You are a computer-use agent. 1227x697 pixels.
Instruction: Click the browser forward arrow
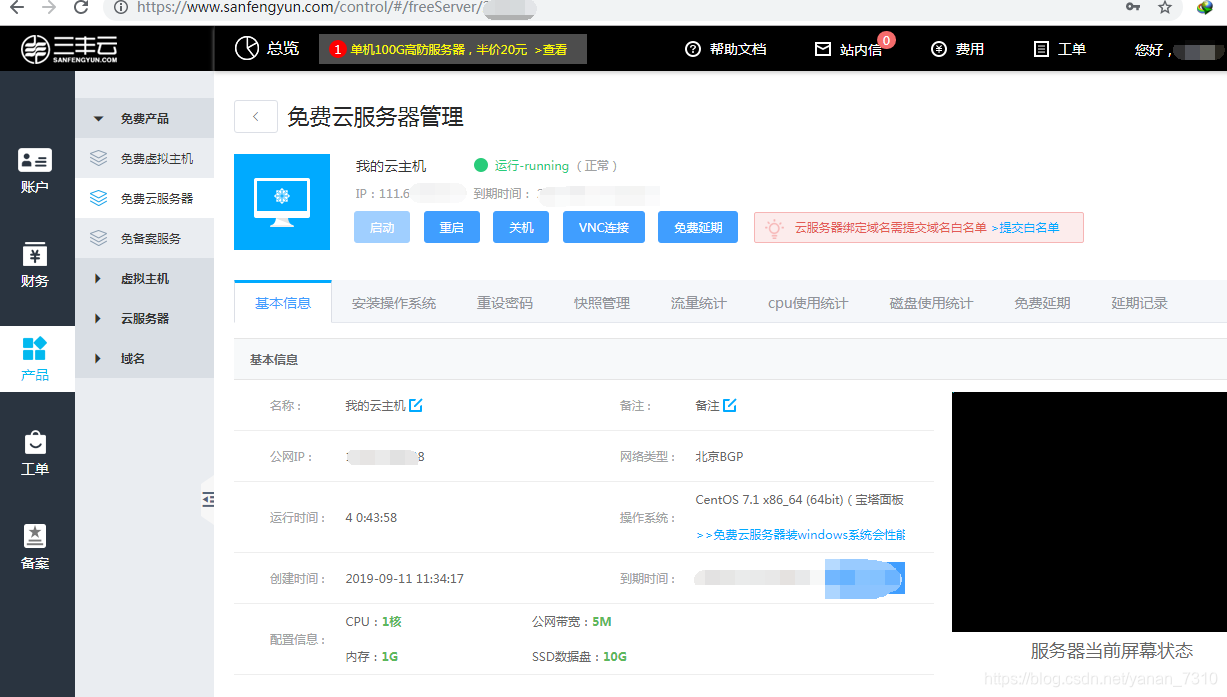click(49, 7)
